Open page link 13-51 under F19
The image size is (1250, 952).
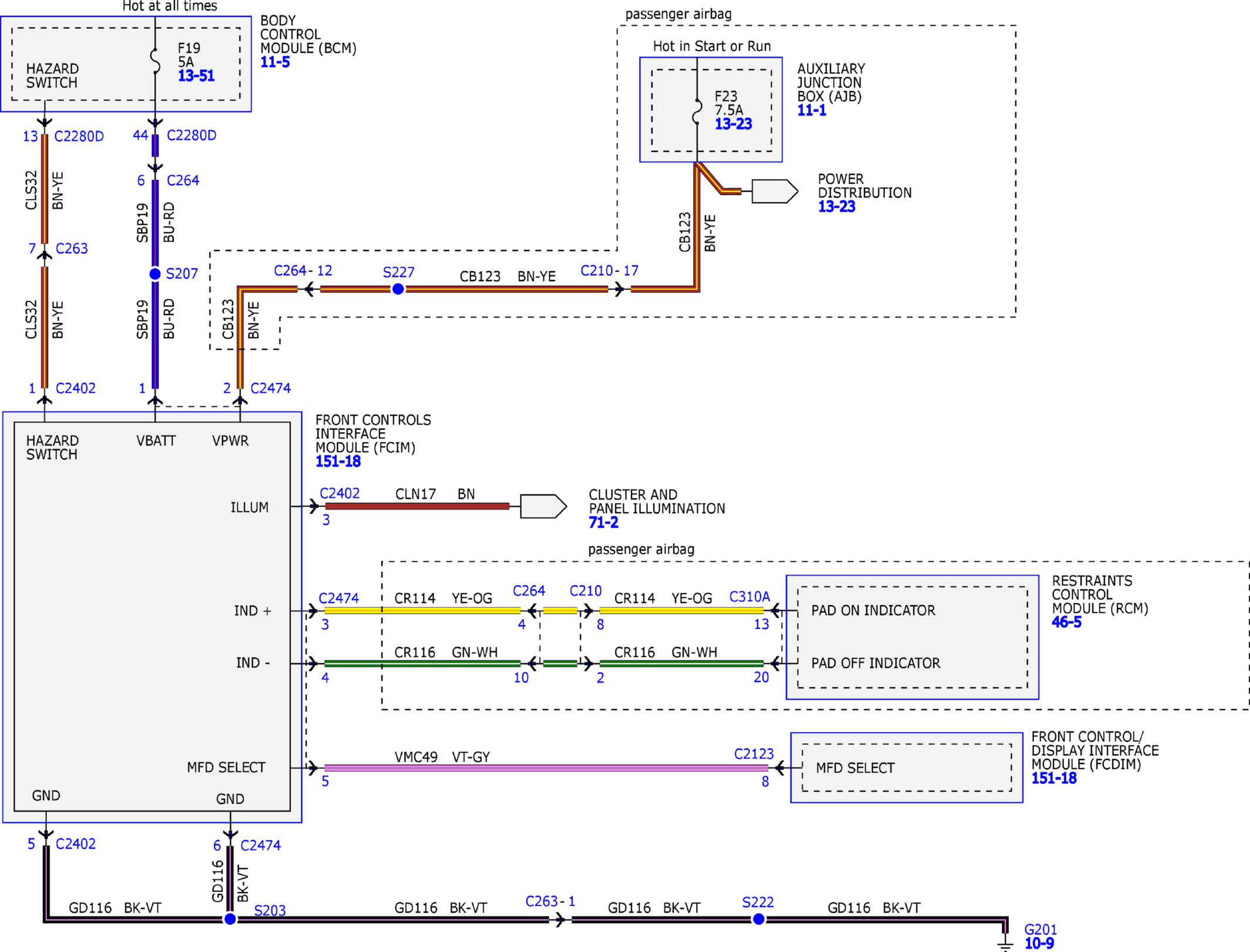[x=196, y=76]
